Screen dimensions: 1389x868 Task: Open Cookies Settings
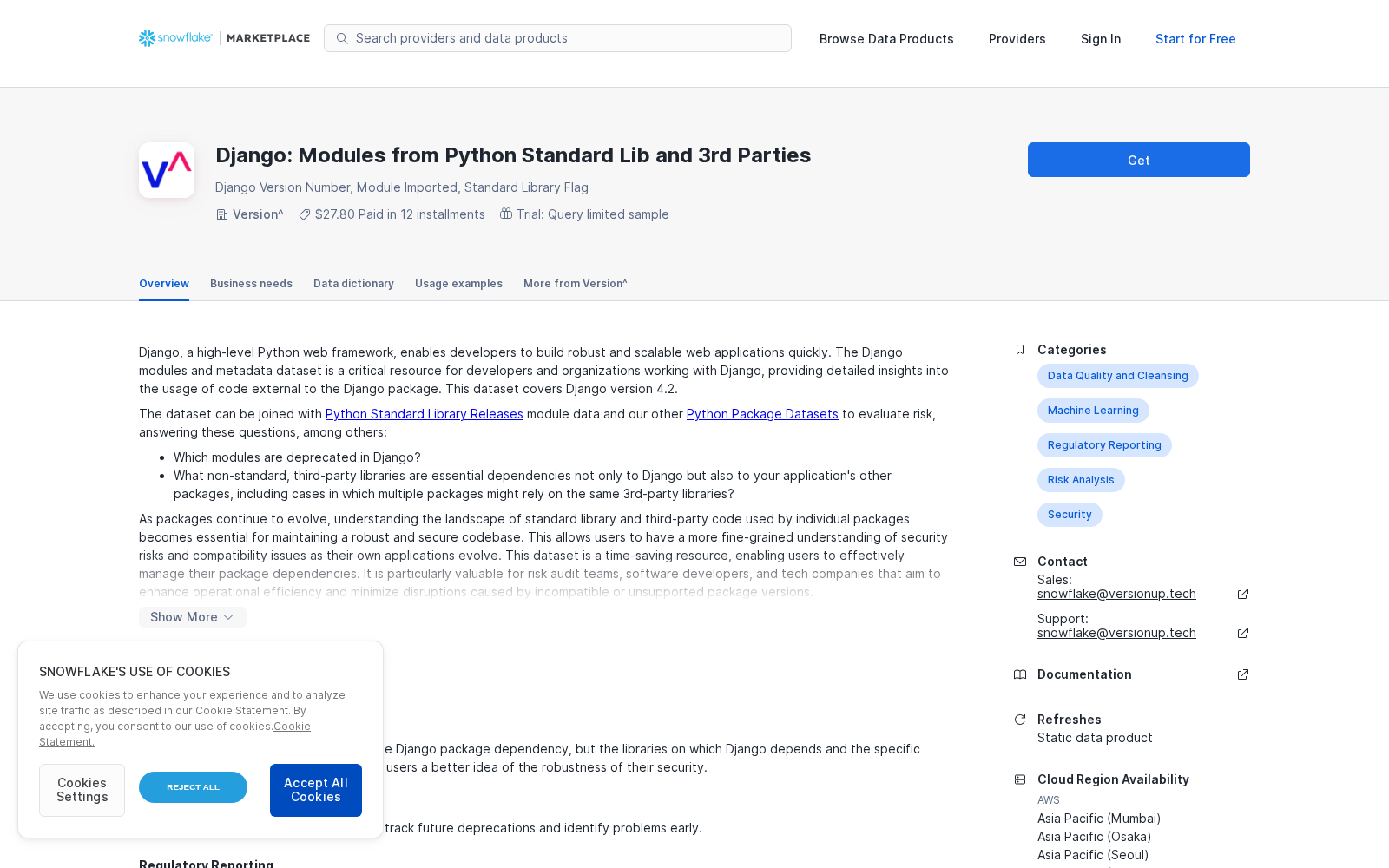click(82, 790)
